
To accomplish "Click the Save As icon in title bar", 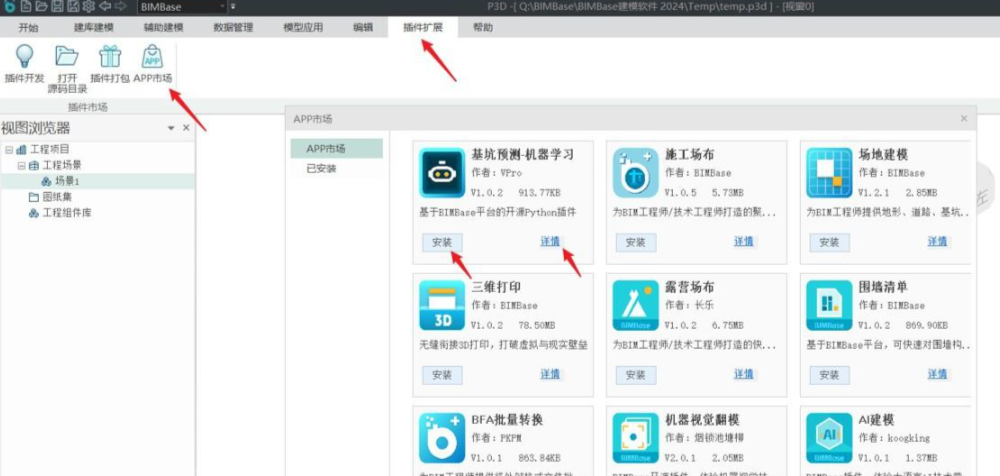I will (x=73, y=7).
